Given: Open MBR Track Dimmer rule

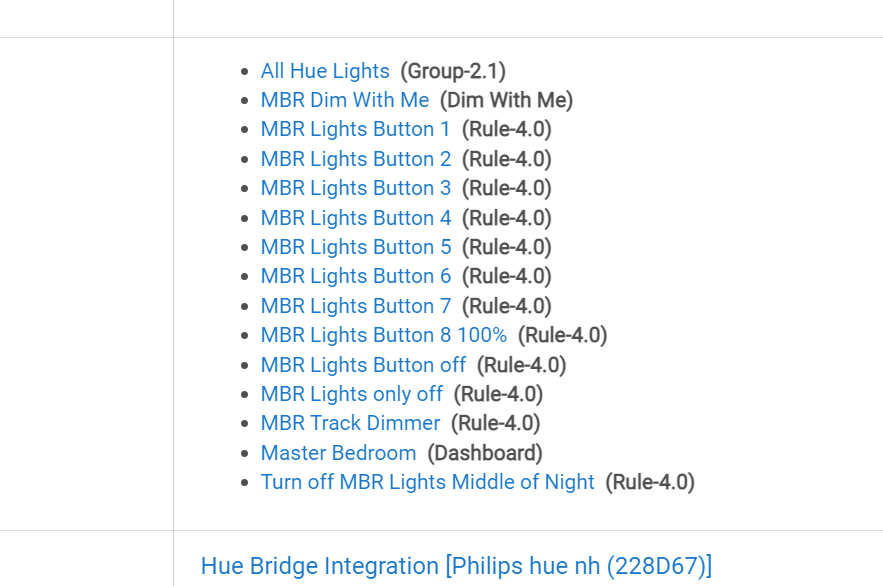Looking at the screenshot, I should point(350,423).
